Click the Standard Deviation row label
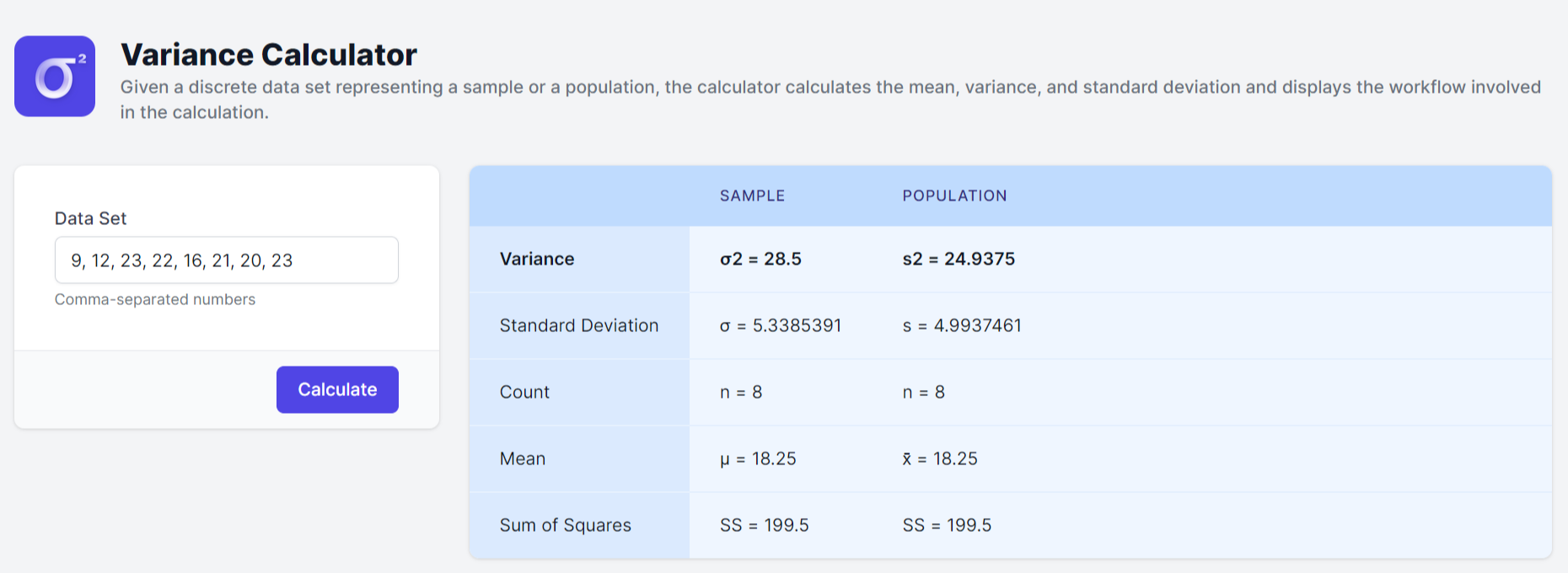 579,325
